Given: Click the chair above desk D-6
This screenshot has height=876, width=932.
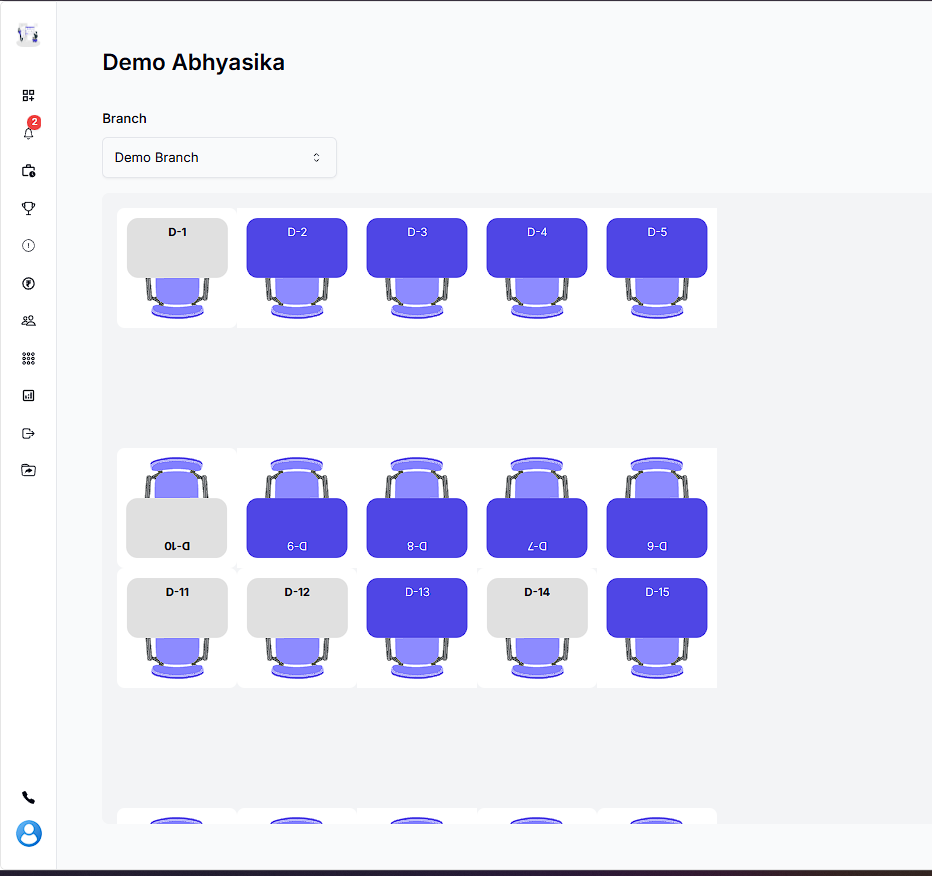Looking at the screenshot, I should point(657,478).
